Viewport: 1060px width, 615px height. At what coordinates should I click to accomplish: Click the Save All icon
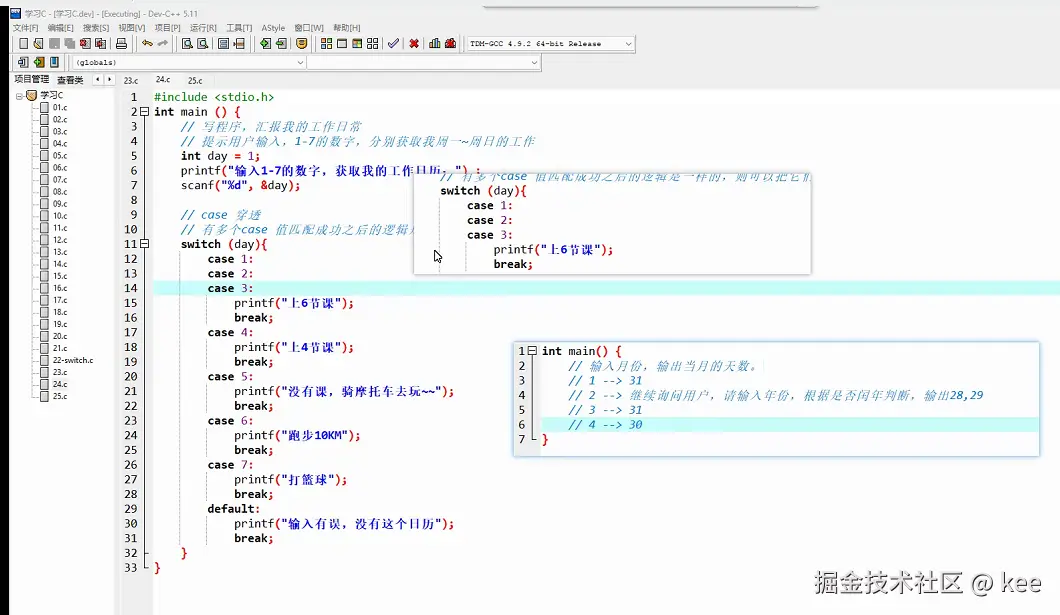coord(70,43)
